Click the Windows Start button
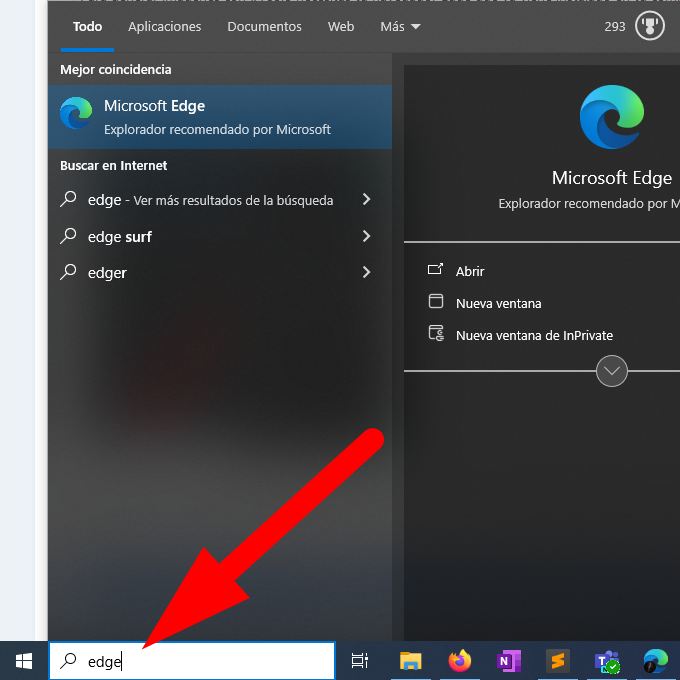The image size is (680, 680). pos(23,661)
